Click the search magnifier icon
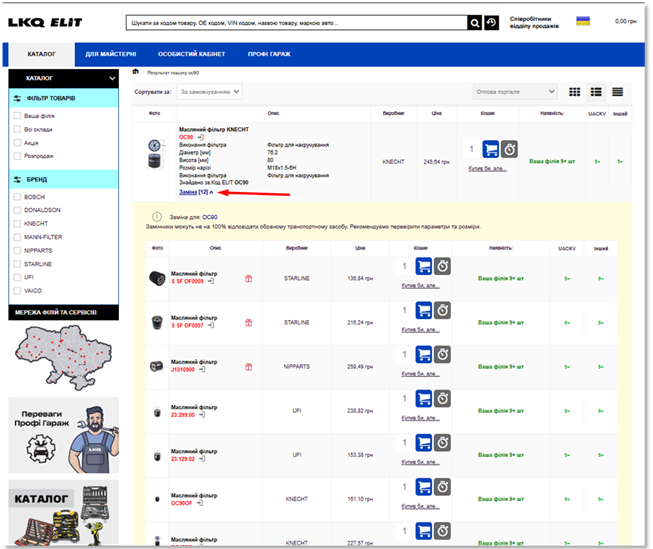Viewport: 653px width, 549px height. (476, 22)
